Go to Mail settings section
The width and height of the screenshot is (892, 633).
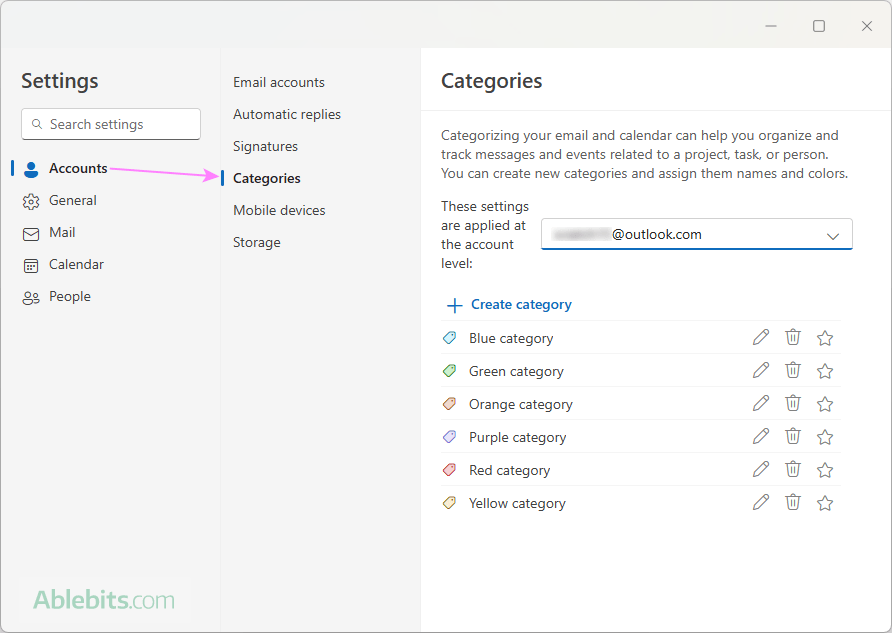point(62,232)
